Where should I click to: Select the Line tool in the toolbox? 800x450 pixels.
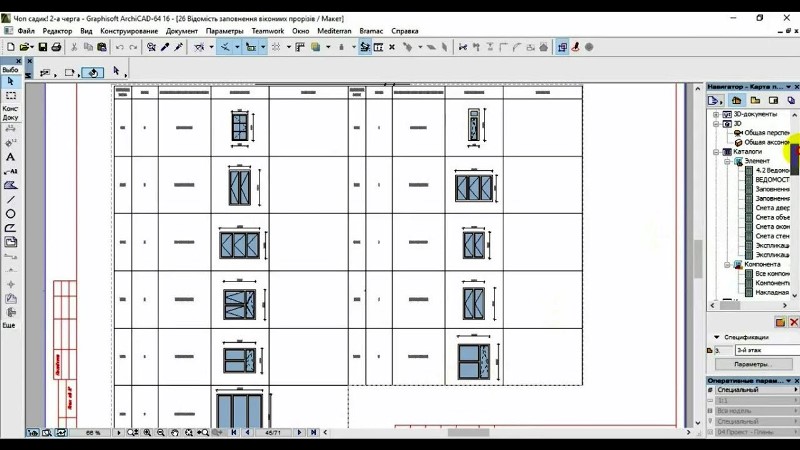click(10, 199)
